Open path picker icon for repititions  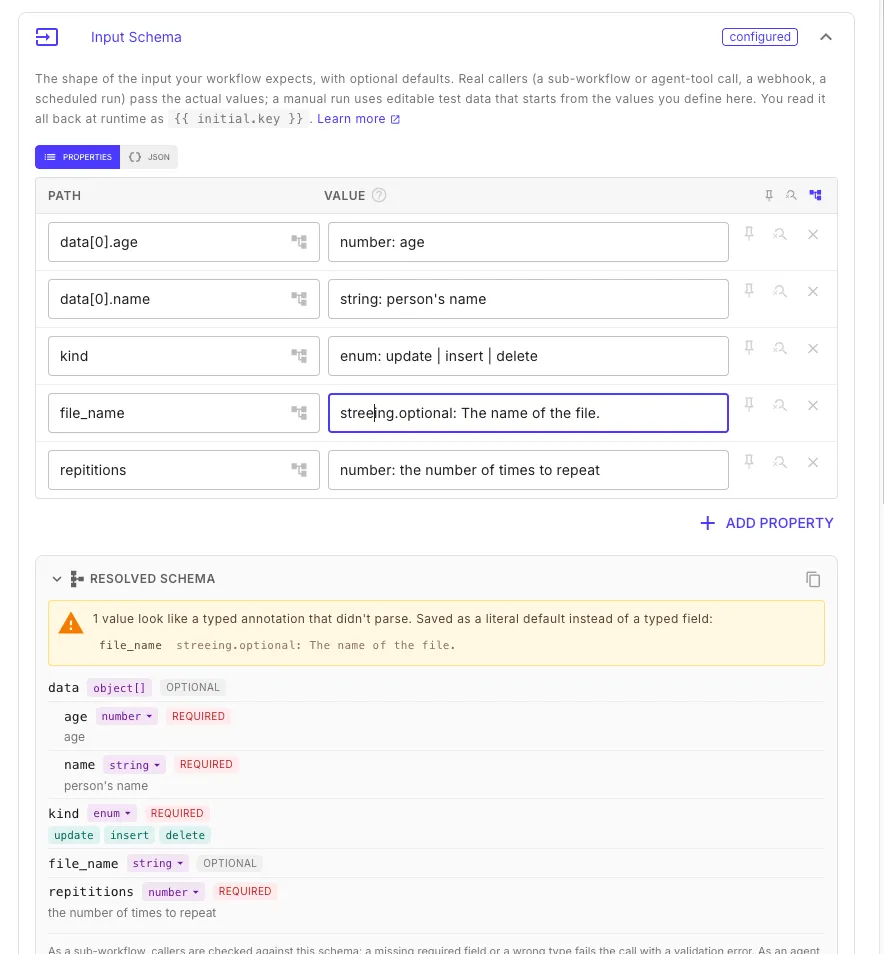click(x=299, y=470)
